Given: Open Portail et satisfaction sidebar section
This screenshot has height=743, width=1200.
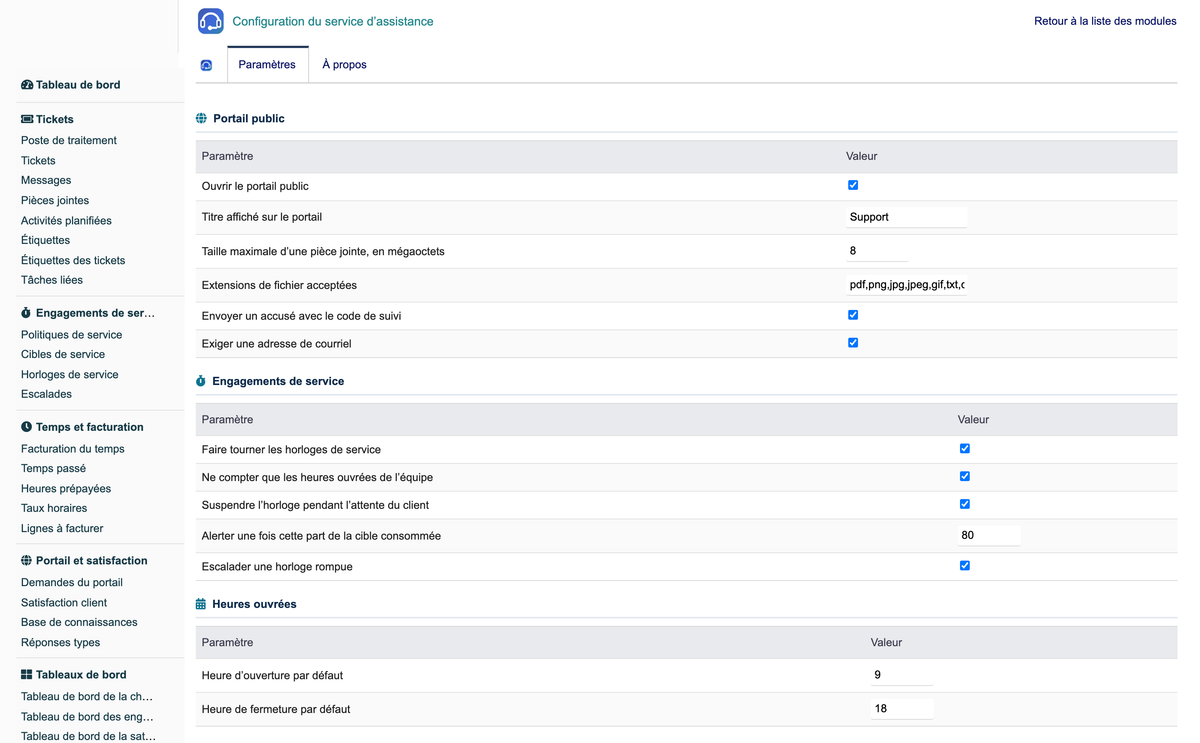Looking at the screenshot, I should click(92, 561).
